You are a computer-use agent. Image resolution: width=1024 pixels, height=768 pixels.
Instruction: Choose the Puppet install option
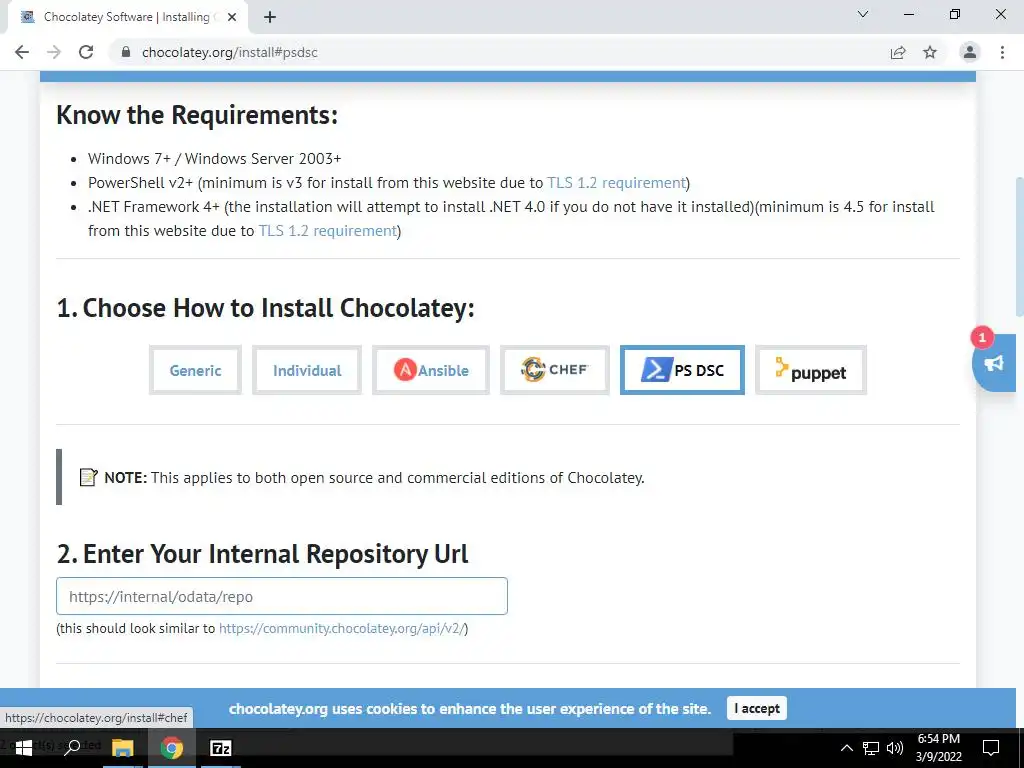(x=811, y=370)
